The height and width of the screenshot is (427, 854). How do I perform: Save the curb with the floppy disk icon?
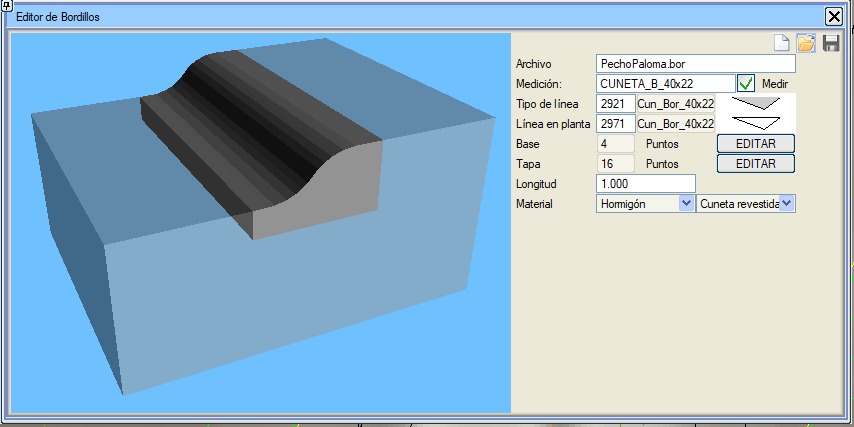(x=831, y=43)
